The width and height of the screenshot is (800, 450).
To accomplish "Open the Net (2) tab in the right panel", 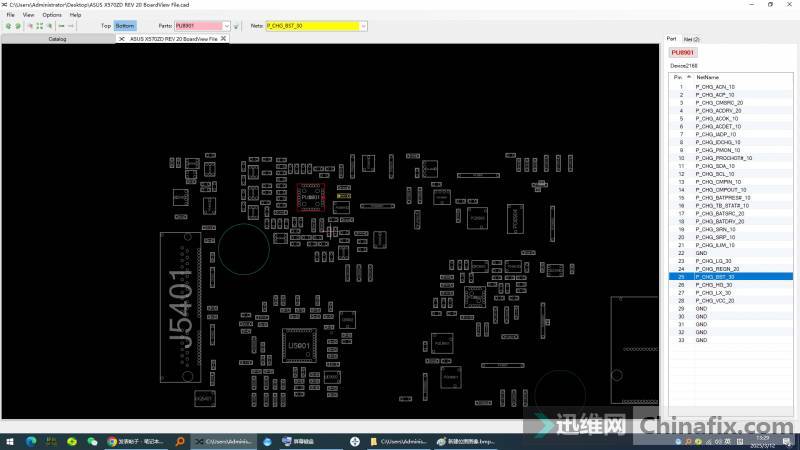I will (691, 39).
